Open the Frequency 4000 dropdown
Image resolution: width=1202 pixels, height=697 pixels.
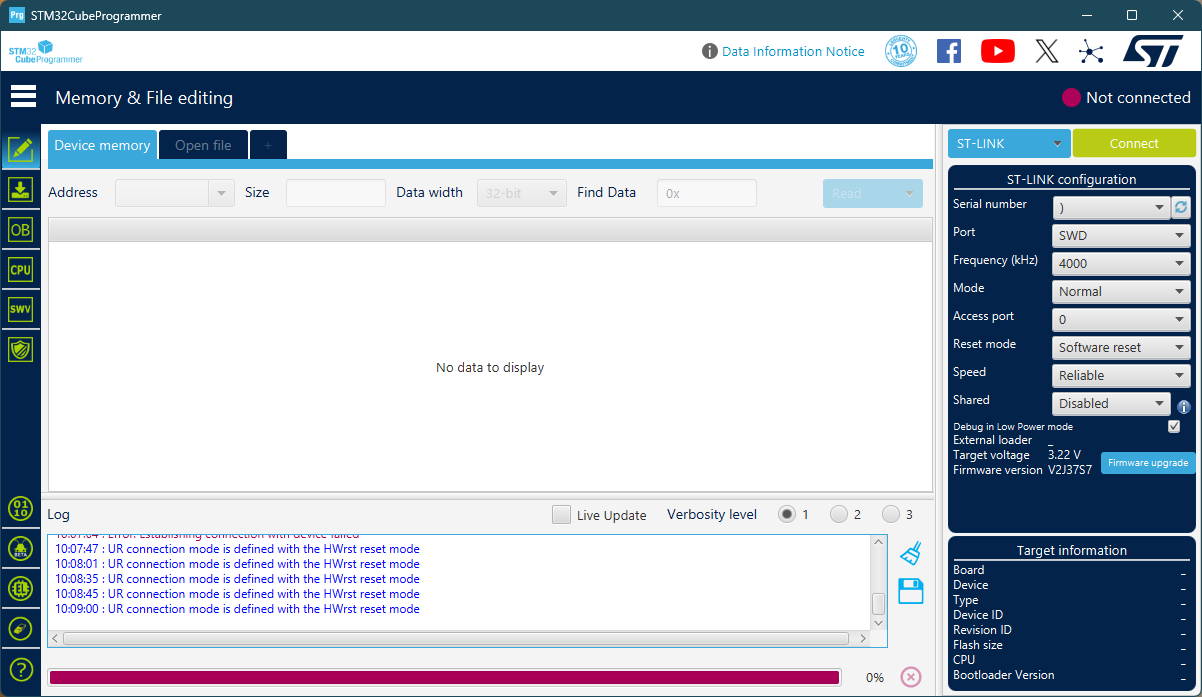pyautogui.click(x=1121, y=263)
